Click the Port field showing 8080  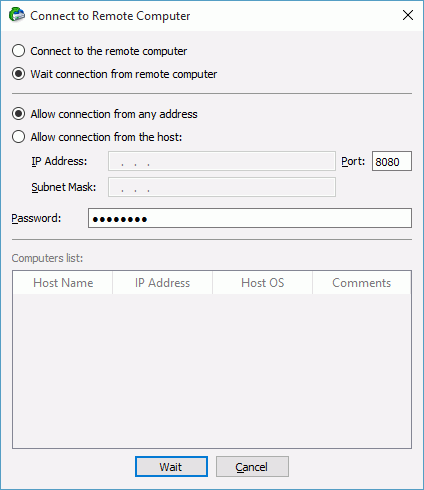click(x=392, y=161)
